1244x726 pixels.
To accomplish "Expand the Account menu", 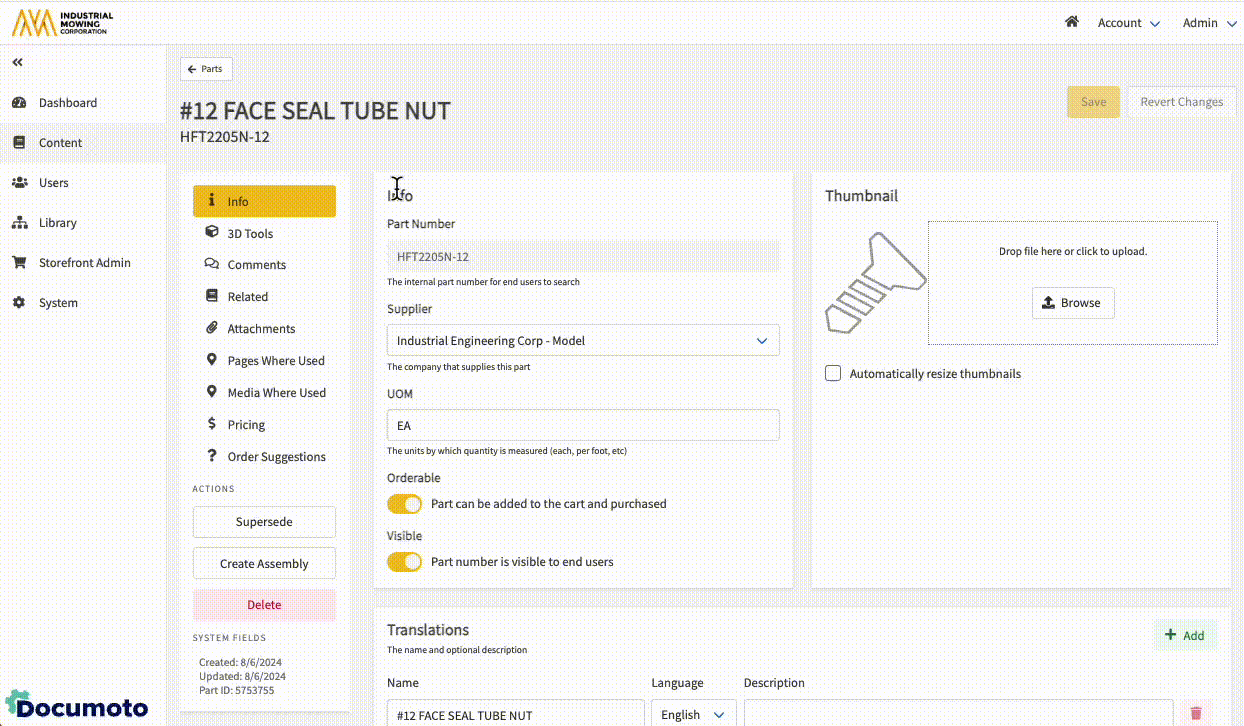I will pos(1128,23).
